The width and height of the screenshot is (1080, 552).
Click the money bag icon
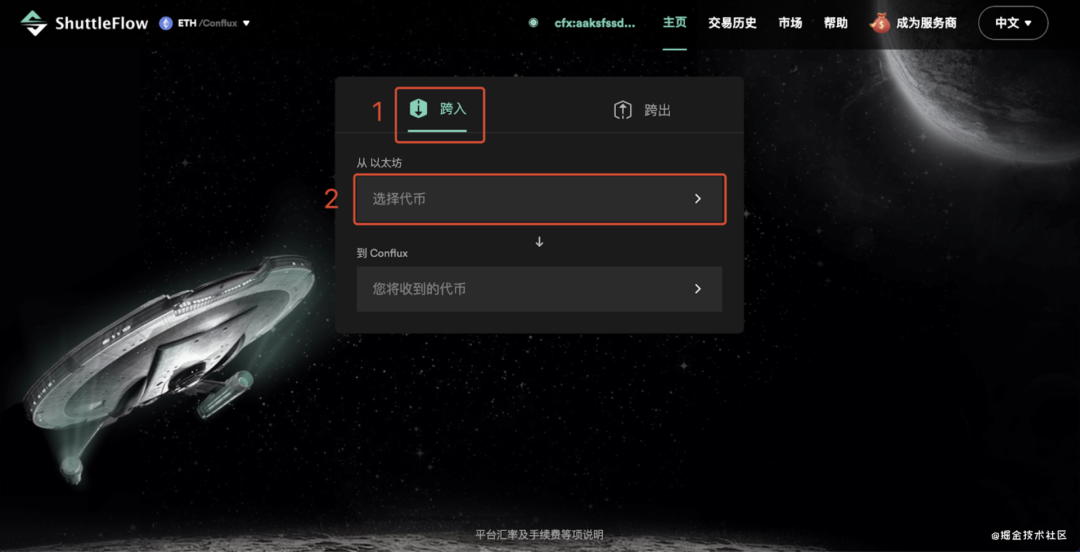[x=880, y=23]
